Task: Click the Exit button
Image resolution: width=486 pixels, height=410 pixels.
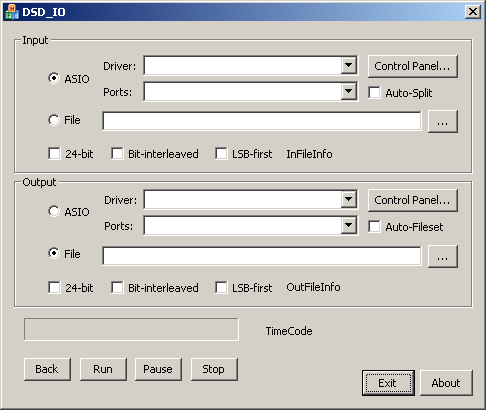Action: pyautogui.click(x=388, y=383)
